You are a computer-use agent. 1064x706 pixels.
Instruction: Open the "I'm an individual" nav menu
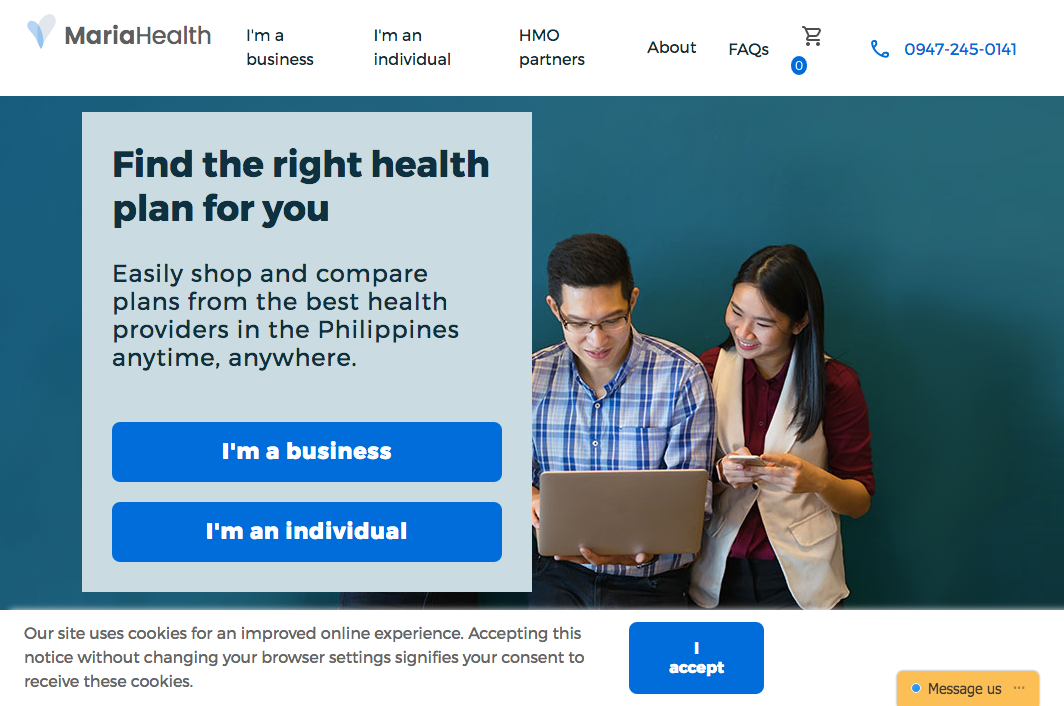tap(412, 48)
